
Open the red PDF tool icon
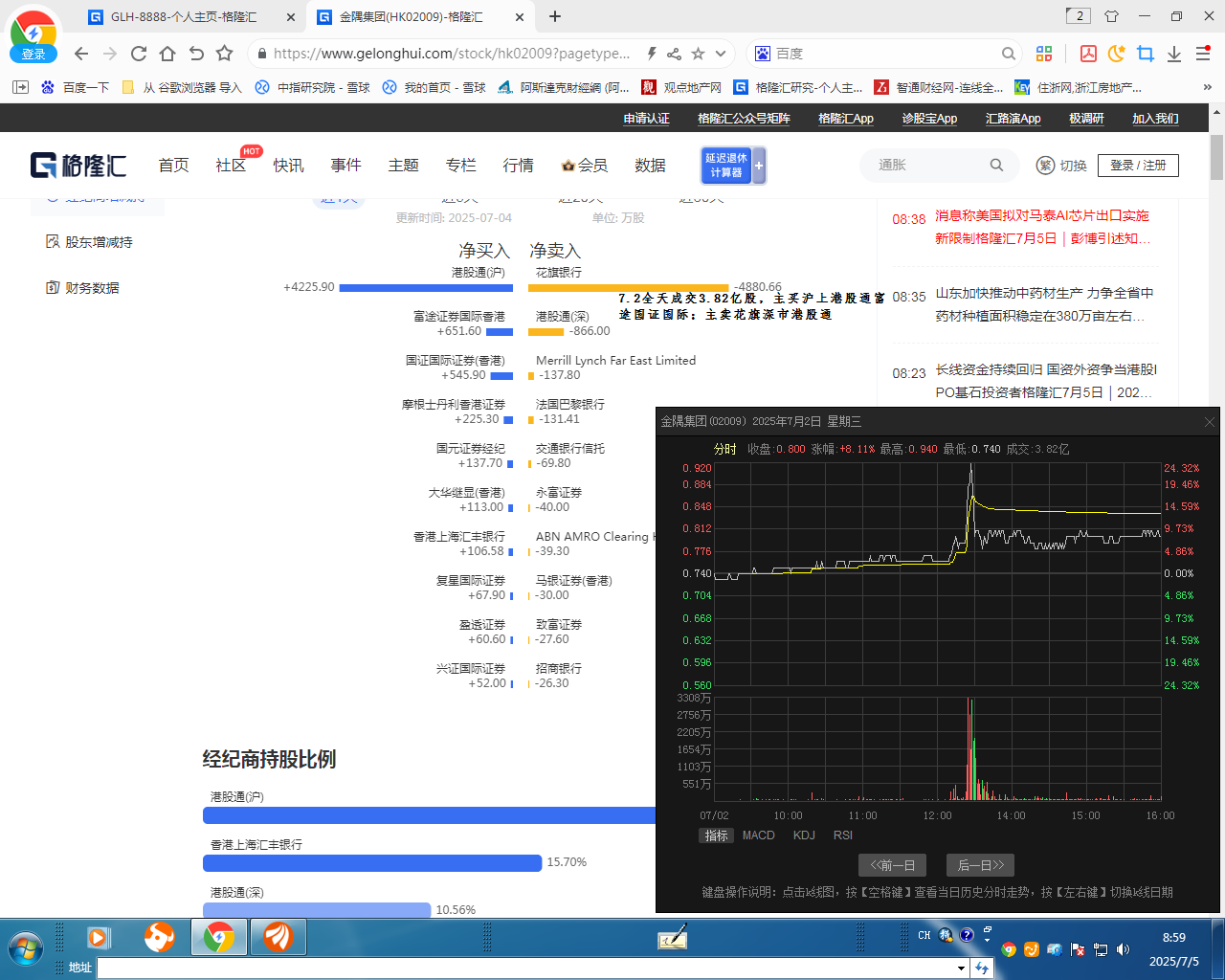click(1088, 54)
